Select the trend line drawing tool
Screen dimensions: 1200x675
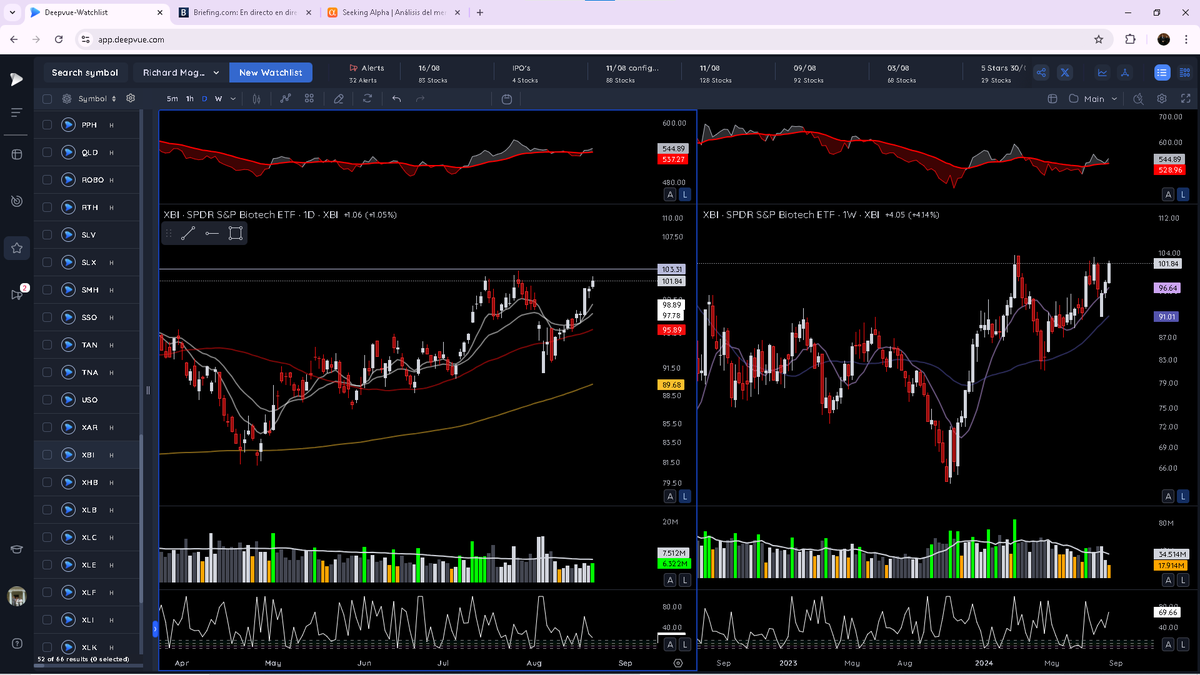coord(188,234)
